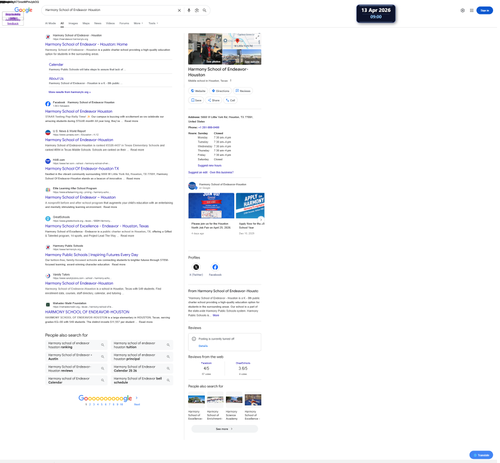Expand 'See more' under People also search for

[224, 429]
